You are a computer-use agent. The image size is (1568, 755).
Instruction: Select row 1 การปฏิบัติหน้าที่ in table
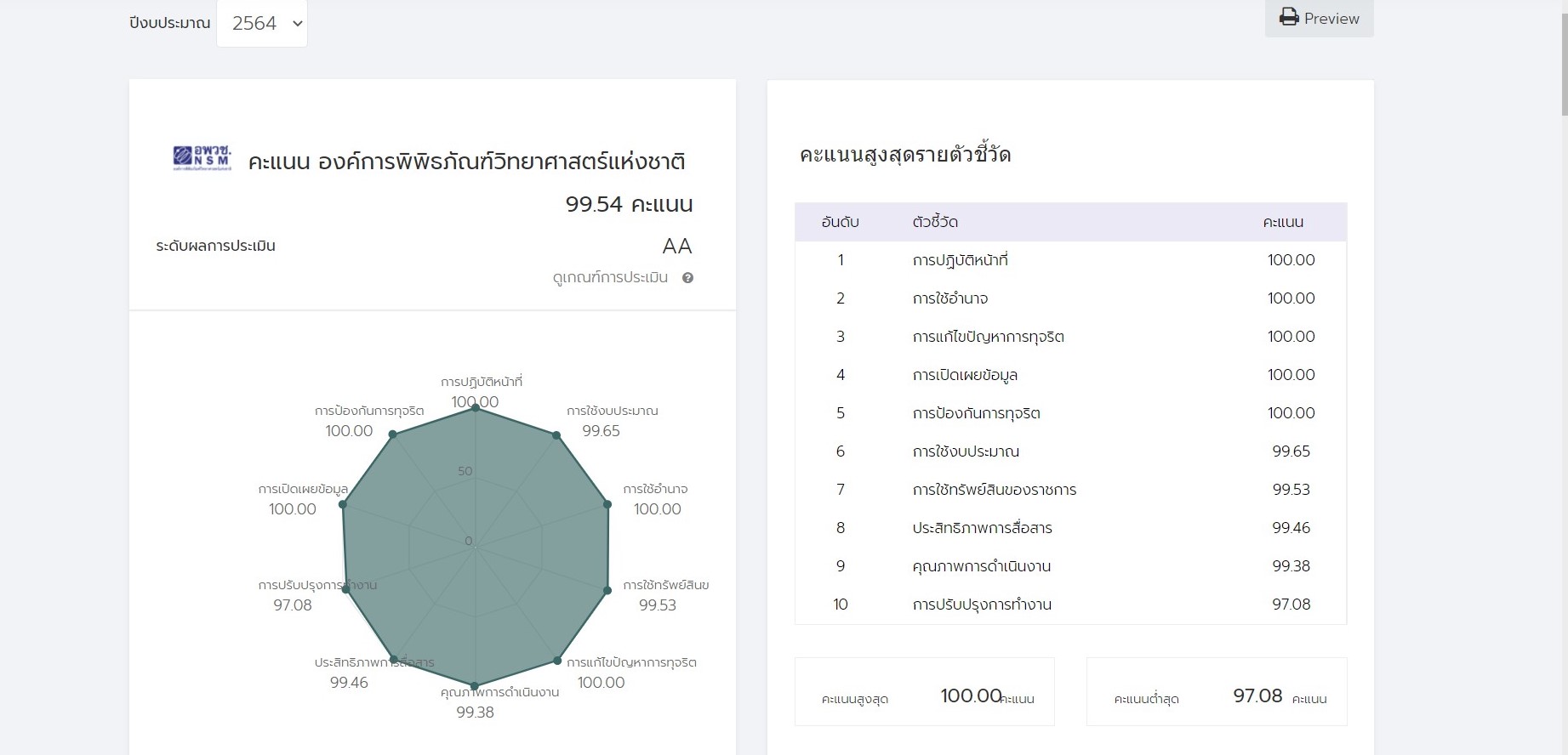tap(960, 260)
